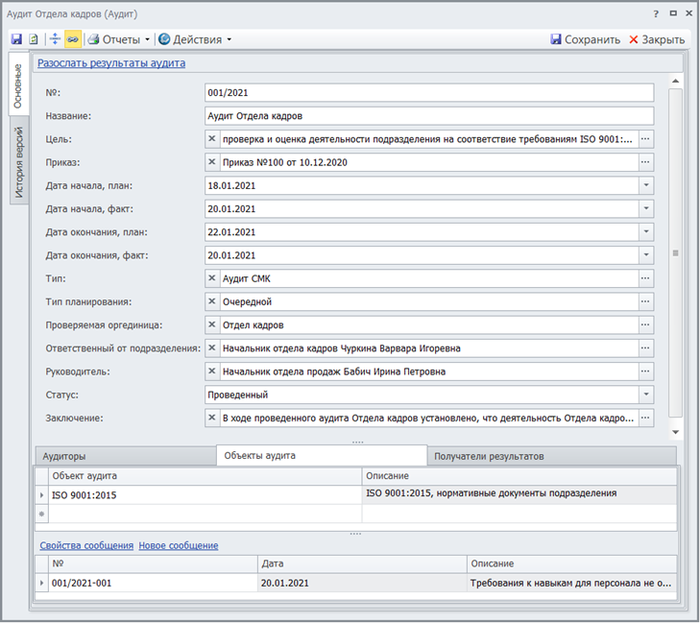Toggle the highlighted chain link icon
Screen dimensions: 700x623
(72, 40)
